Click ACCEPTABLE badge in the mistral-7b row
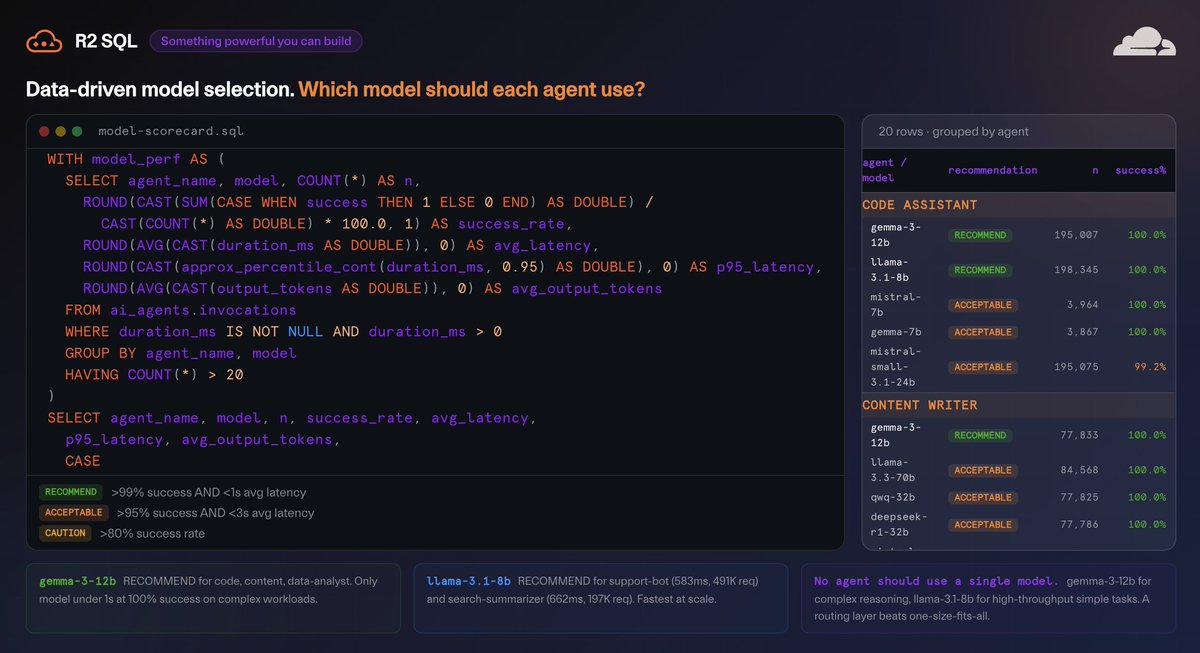 [983, 305]
